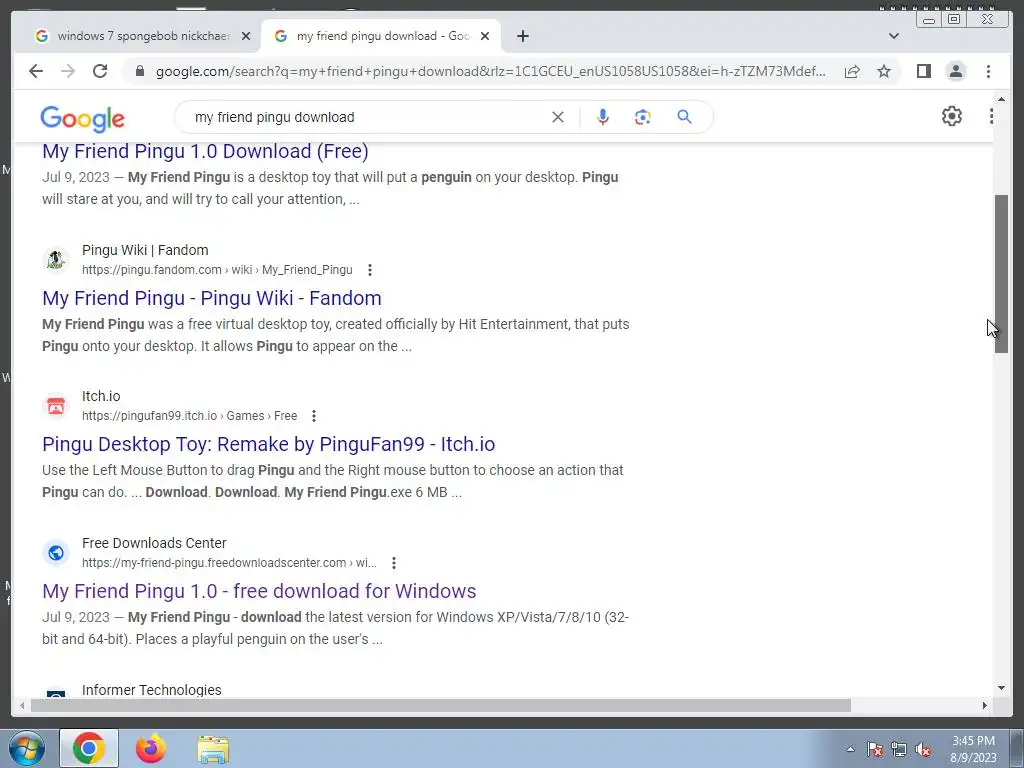Viewport: 1024px width, 768px height.
Task: Open Action Center flag icon
Action: [875, 750]
